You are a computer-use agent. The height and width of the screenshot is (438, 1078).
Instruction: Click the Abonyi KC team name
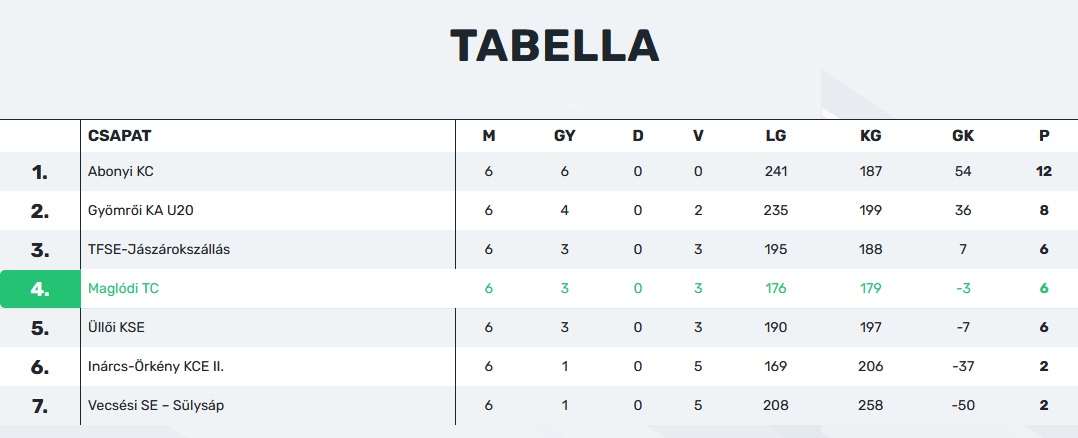point(120,171)
